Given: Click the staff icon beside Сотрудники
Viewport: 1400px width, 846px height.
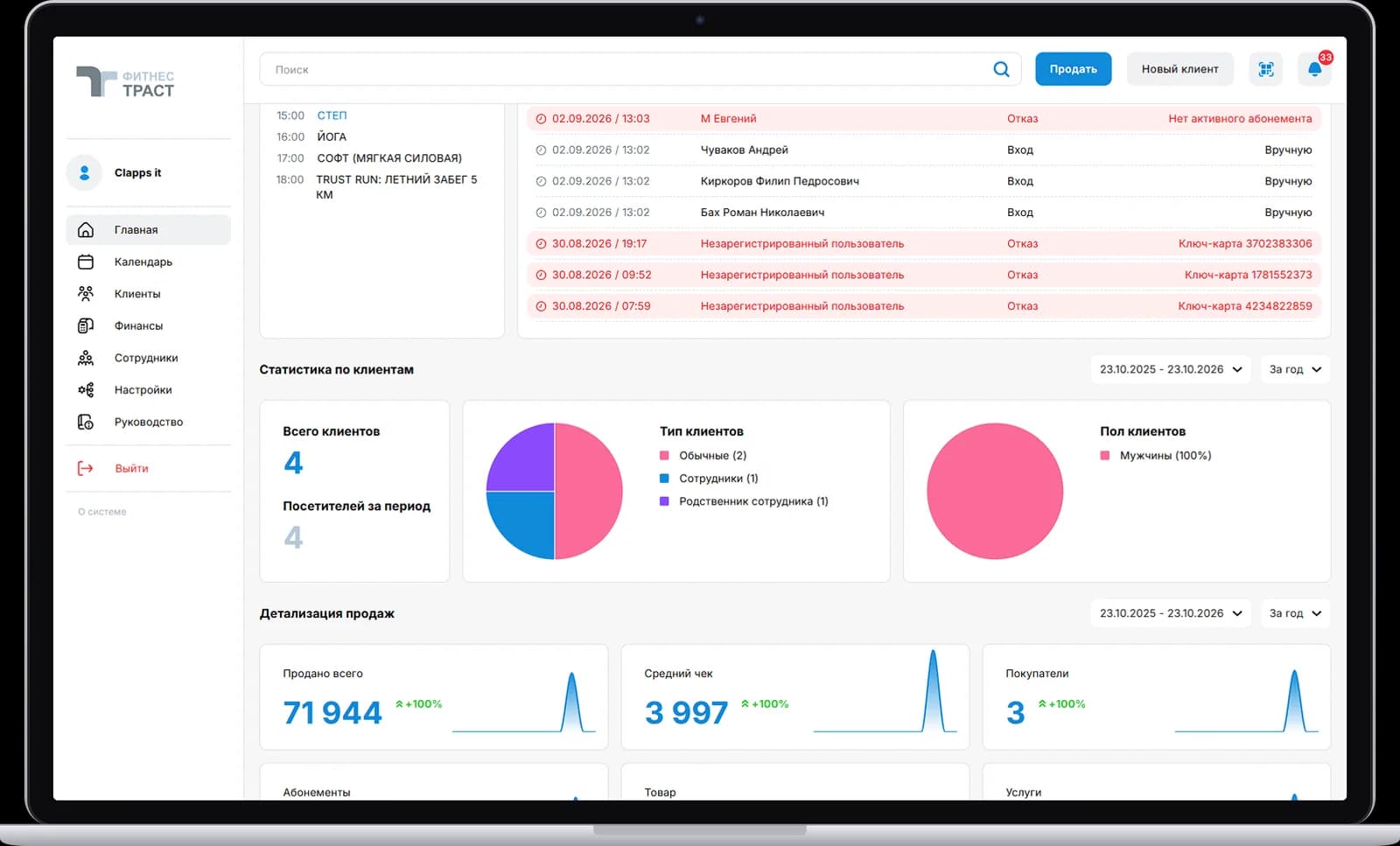Looking at the screenshot, I should (86, 358).
